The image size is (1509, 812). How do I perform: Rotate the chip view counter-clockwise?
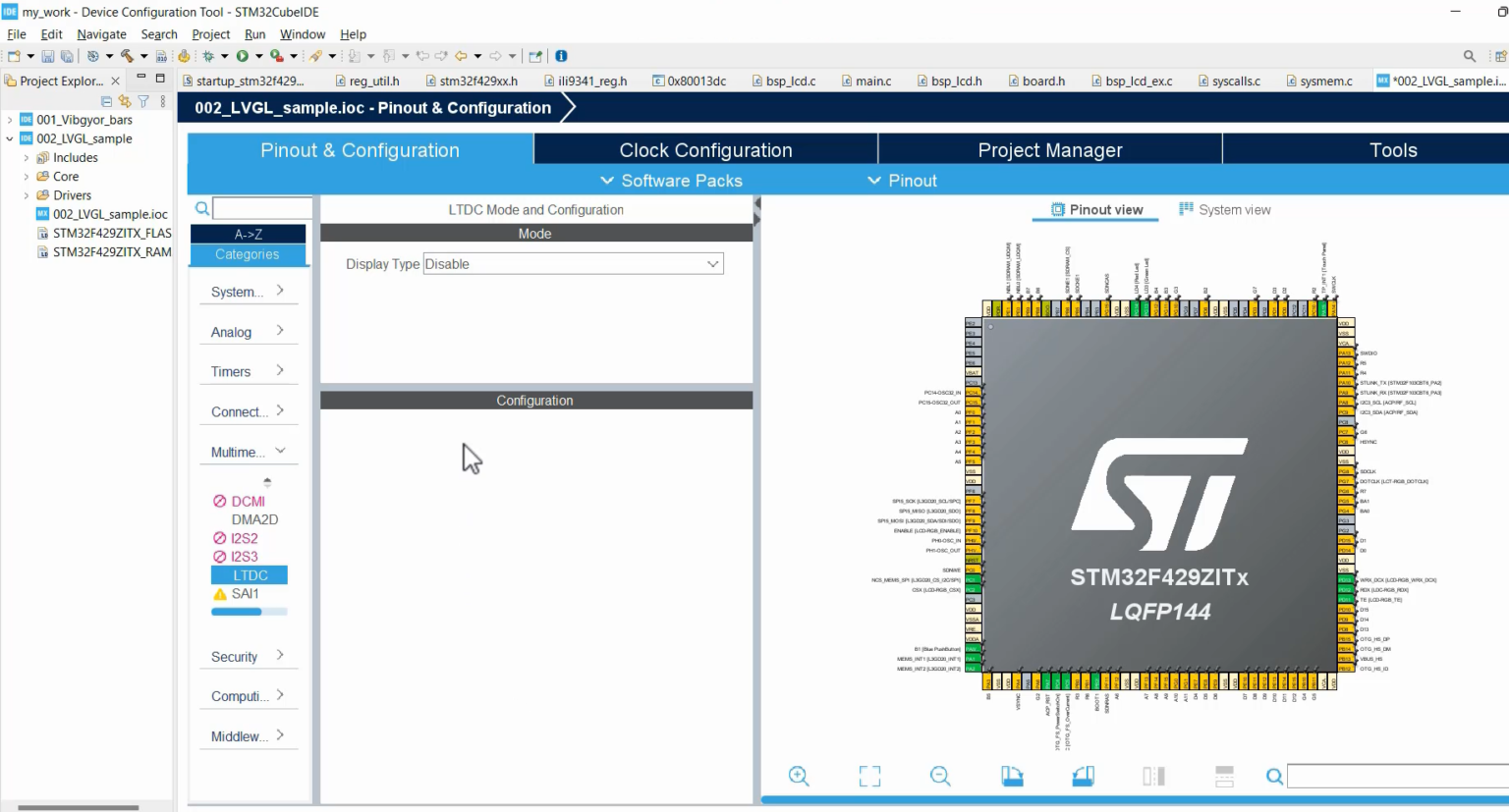coord(1083,776)
